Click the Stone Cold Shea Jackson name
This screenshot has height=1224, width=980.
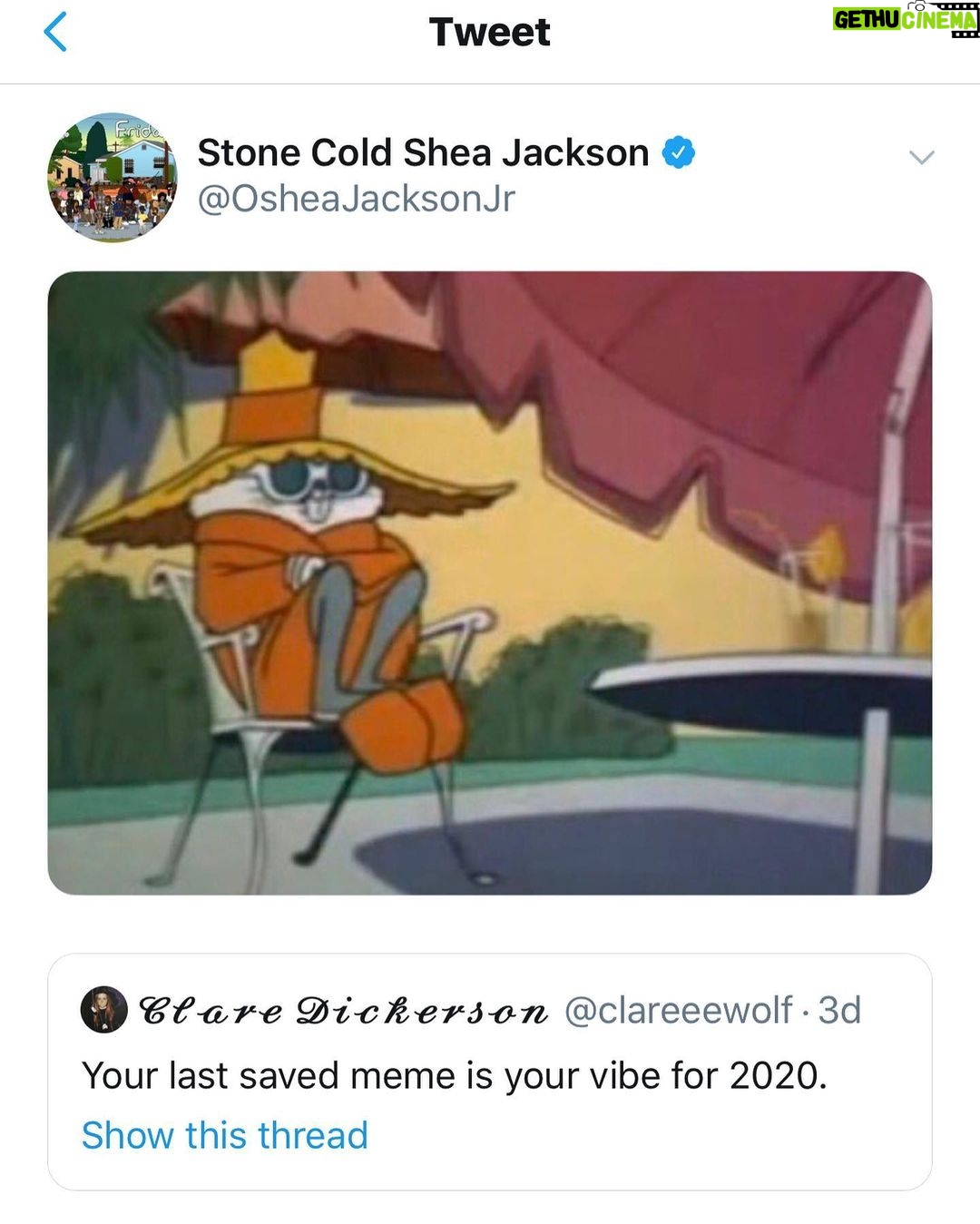click(423, 152)
